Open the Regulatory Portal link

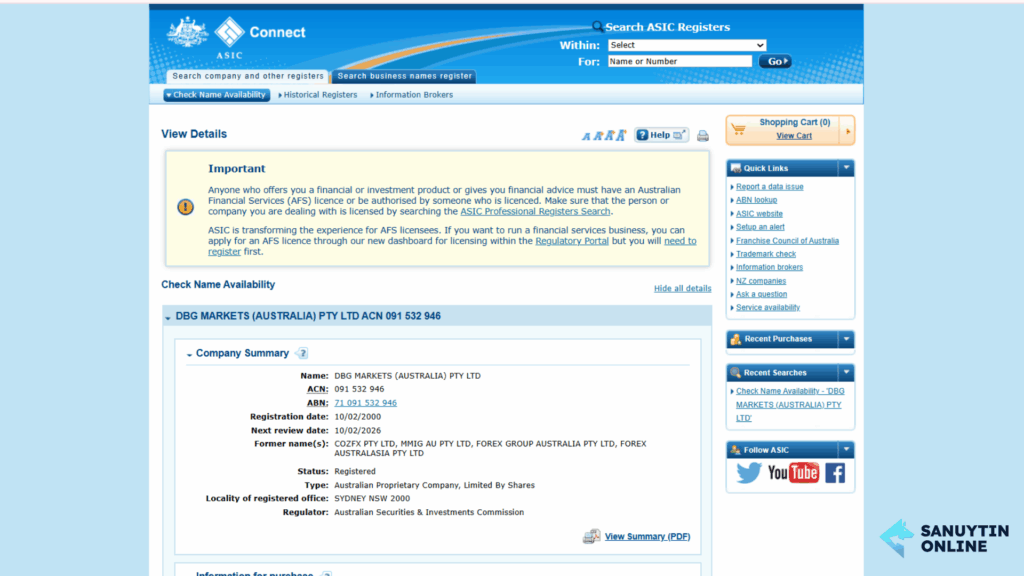point(572,241)
